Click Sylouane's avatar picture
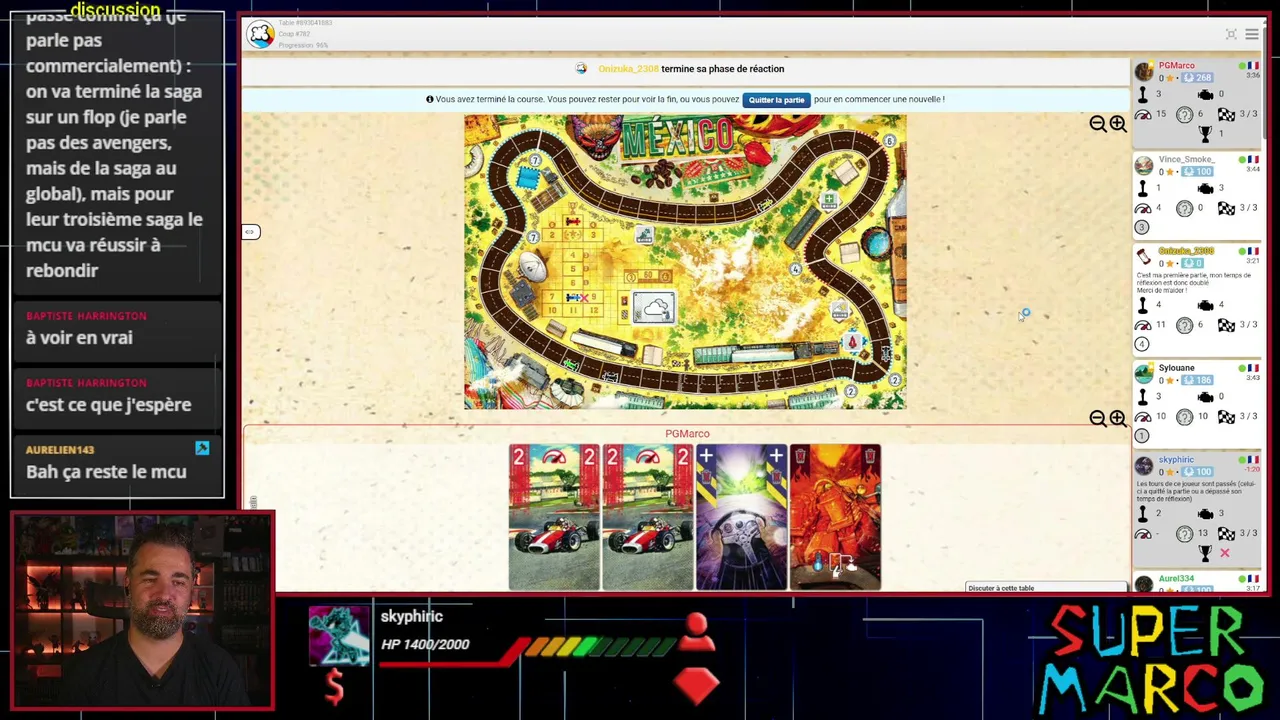The width and height of the screenshot is (1280, 720). [1144, 374]
